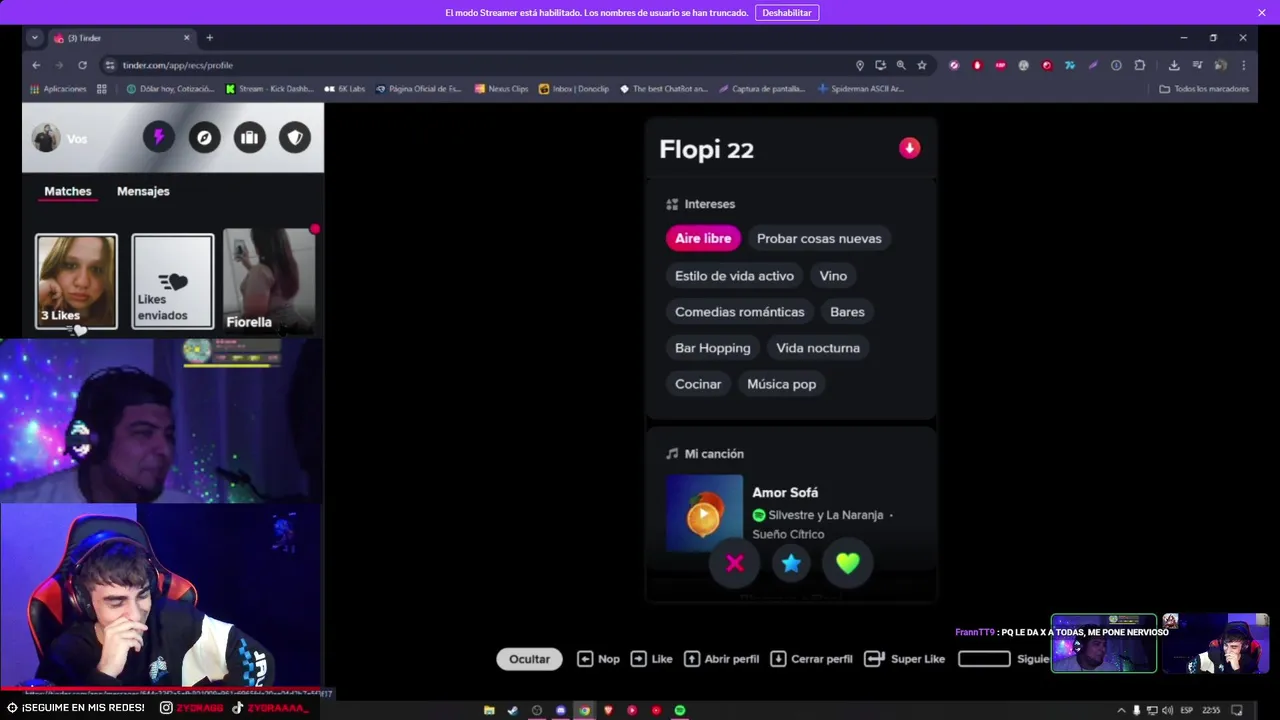This screenshot has width=1280, height=720.
Task: Open Chrome downloads icon
Action: click(x=1174, y=65)
